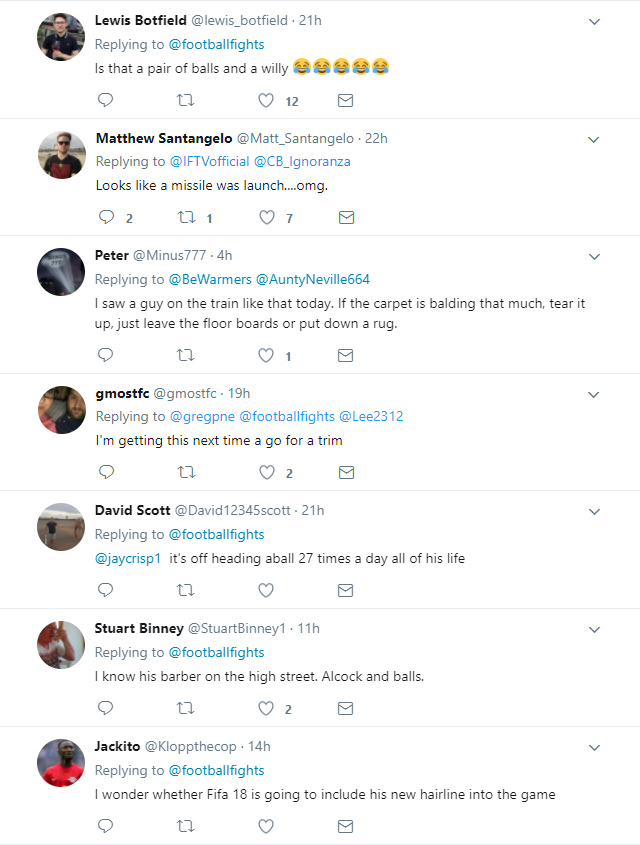Like Peter's tweet about the carpet
This screenshot has height=845, width=640.
266,355
